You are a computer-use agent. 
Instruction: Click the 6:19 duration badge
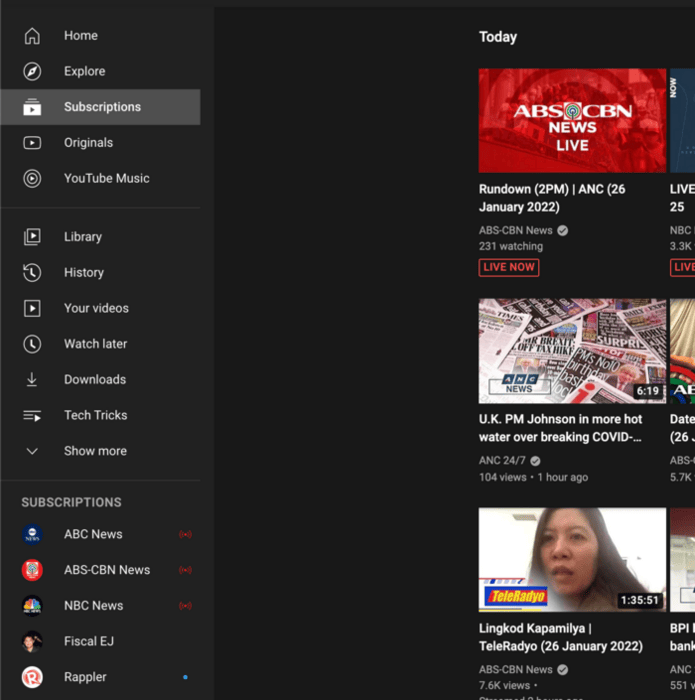[648, 391]
